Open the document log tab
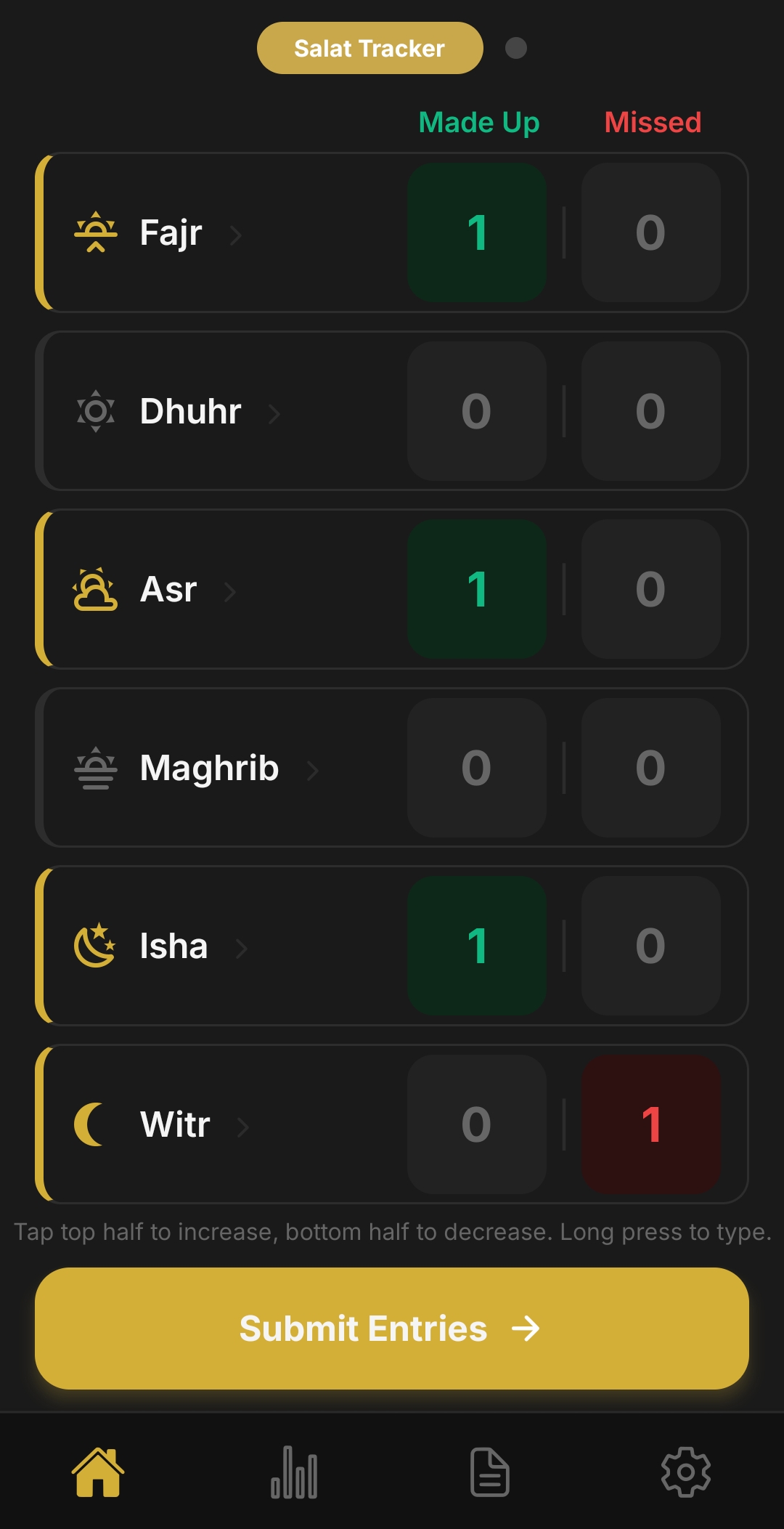Image resolution: width=784 pixels, height=1529 pixels. click(490, 1472)
